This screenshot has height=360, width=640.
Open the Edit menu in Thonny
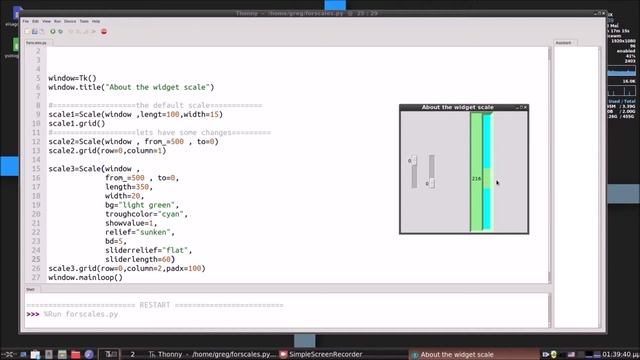tap(36, 21)
